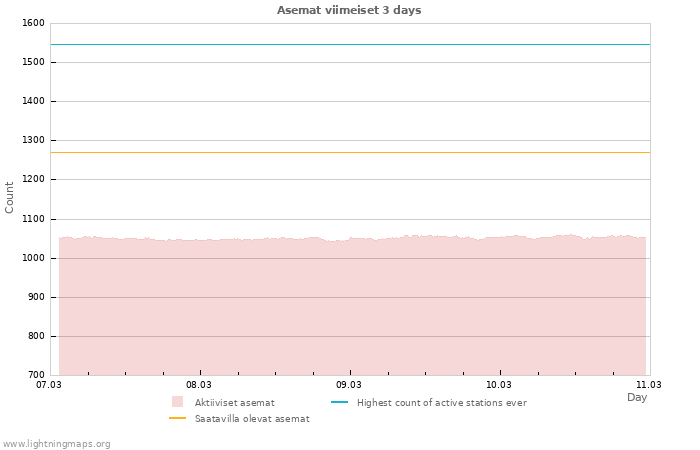Image resolution: width=700 pixels, height=450 pixels.
Task: Open the www.lightningmaps.org link
Action: tap(57, 444)
